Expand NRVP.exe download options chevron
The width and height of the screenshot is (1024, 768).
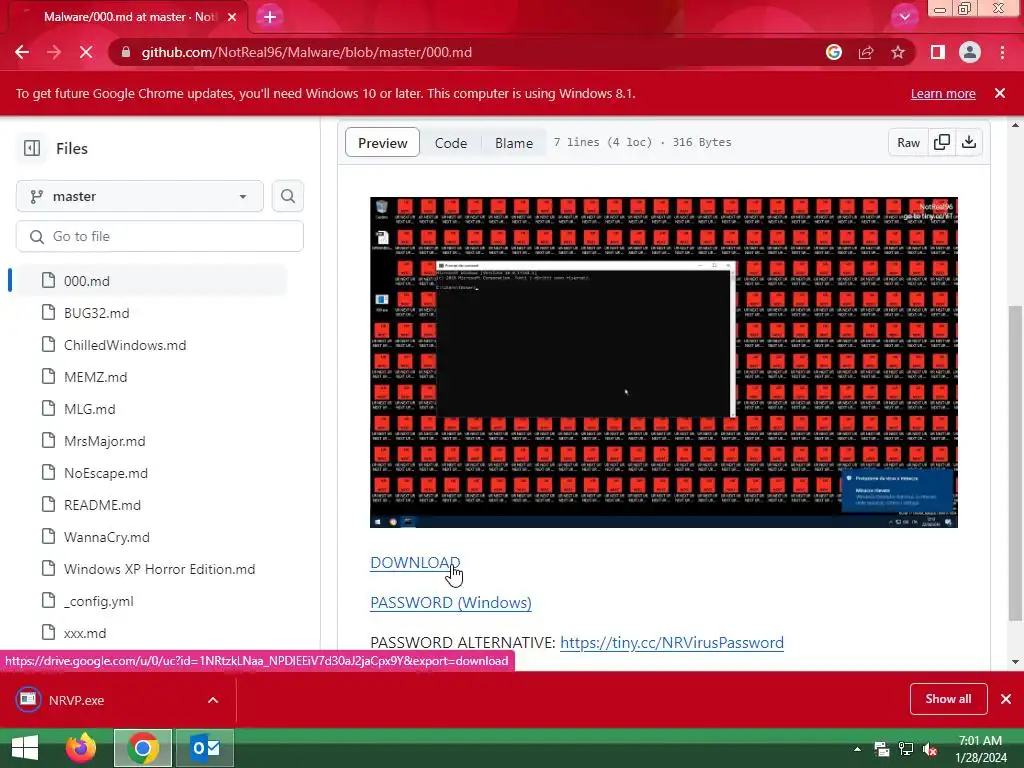click(x=213, y=700)
